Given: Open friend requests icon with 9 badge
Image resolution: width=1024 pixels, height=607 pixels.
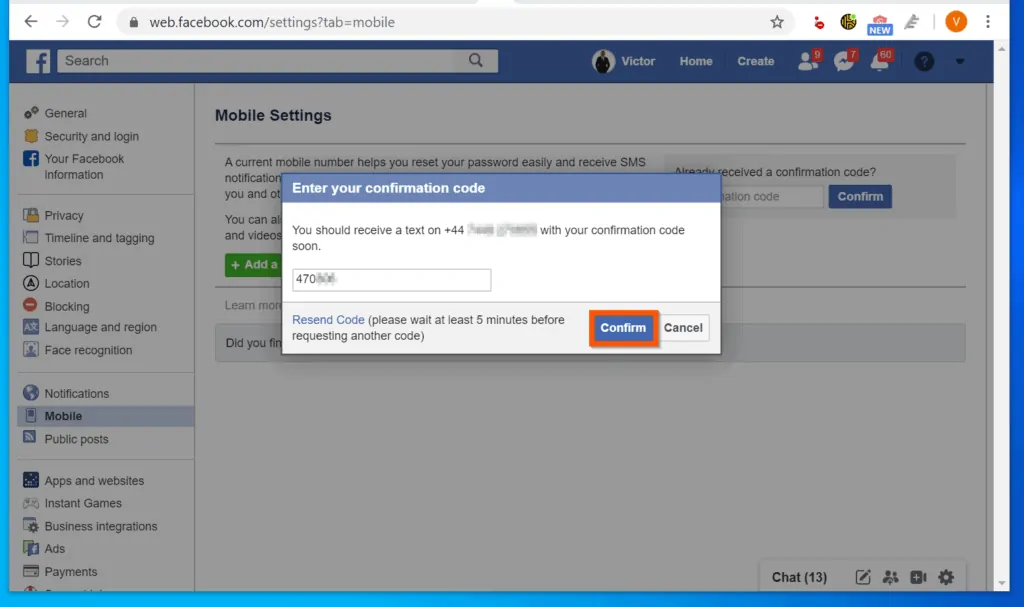Looking at the screenshot, I should (808, 61).
